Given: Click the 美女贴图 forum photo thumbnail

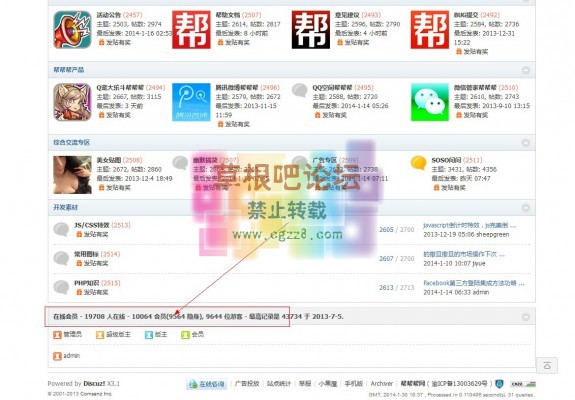Looking at the screenshot, I should [x=72, y=175].
